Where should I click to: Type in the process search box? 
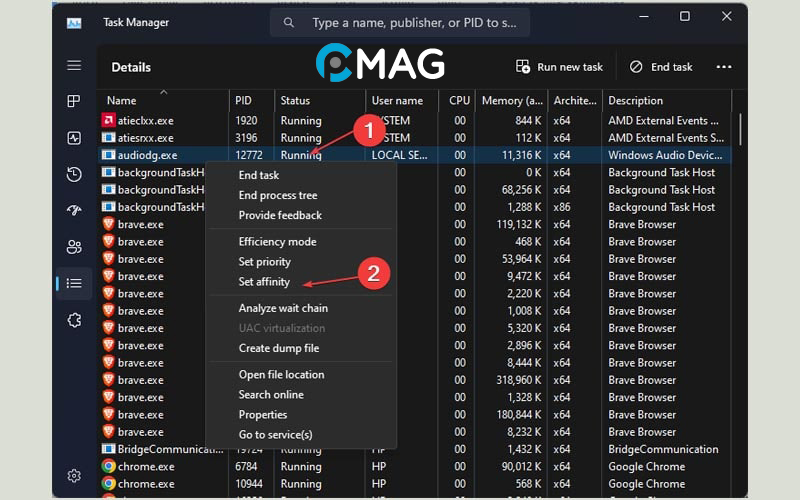tap(399, 22)
